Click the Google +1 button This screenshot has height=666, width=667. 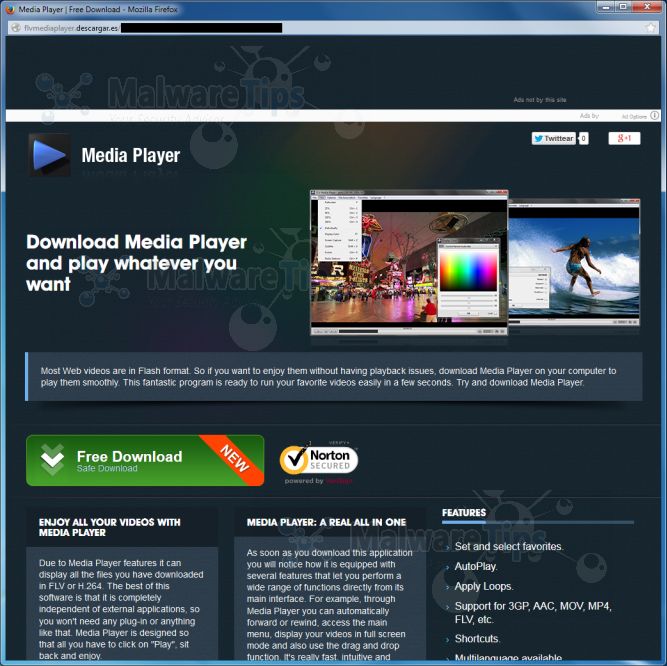point(624,138)
